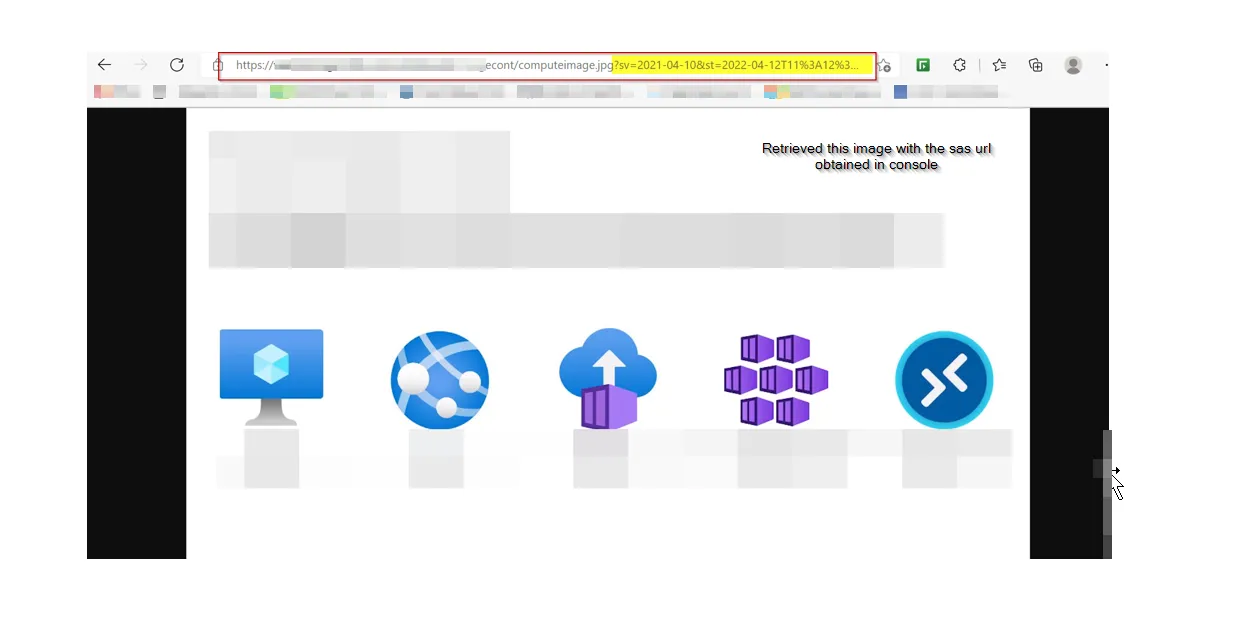Open the Extensions puzzle menu
The image size is (1243, 643).
coord(960,65)
